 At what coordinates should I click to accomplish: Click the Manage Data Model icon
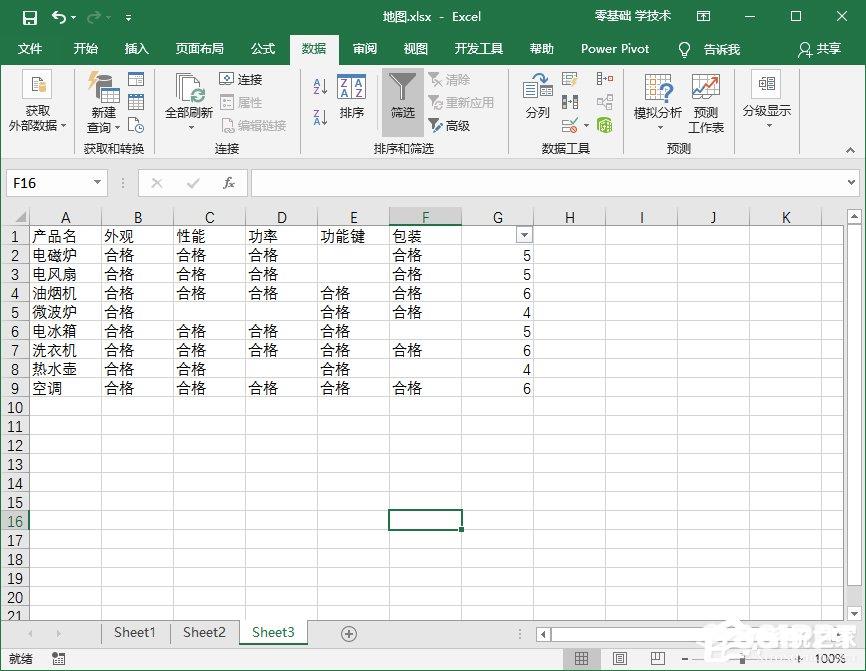coord(605,125)
